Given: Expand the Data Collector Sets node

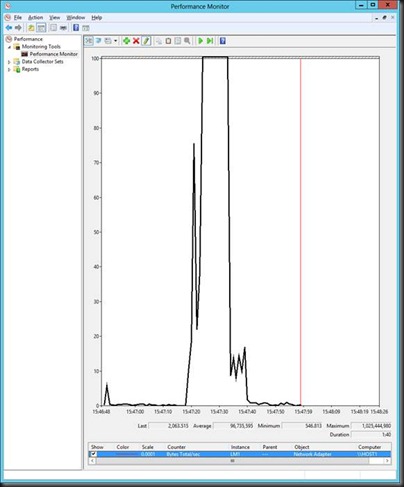Looking at the screenshot, I should coord(9,62).
